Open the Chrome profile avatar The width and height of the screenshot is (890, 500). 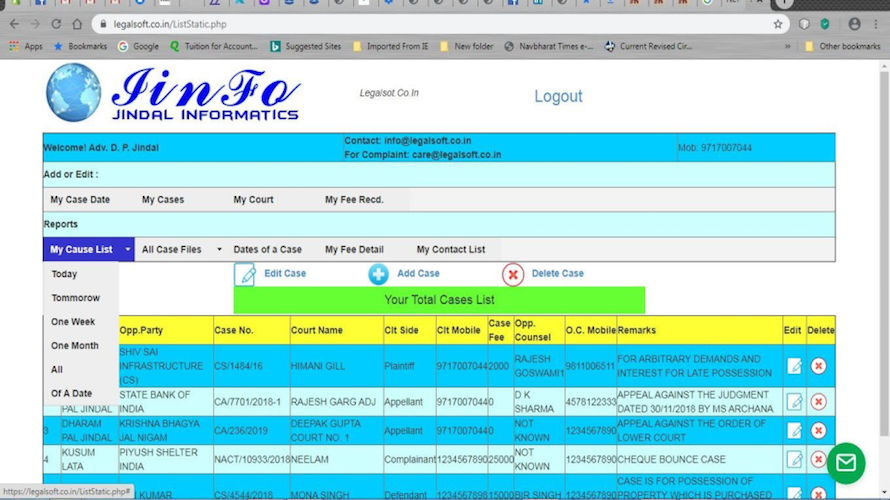(854, 24)
